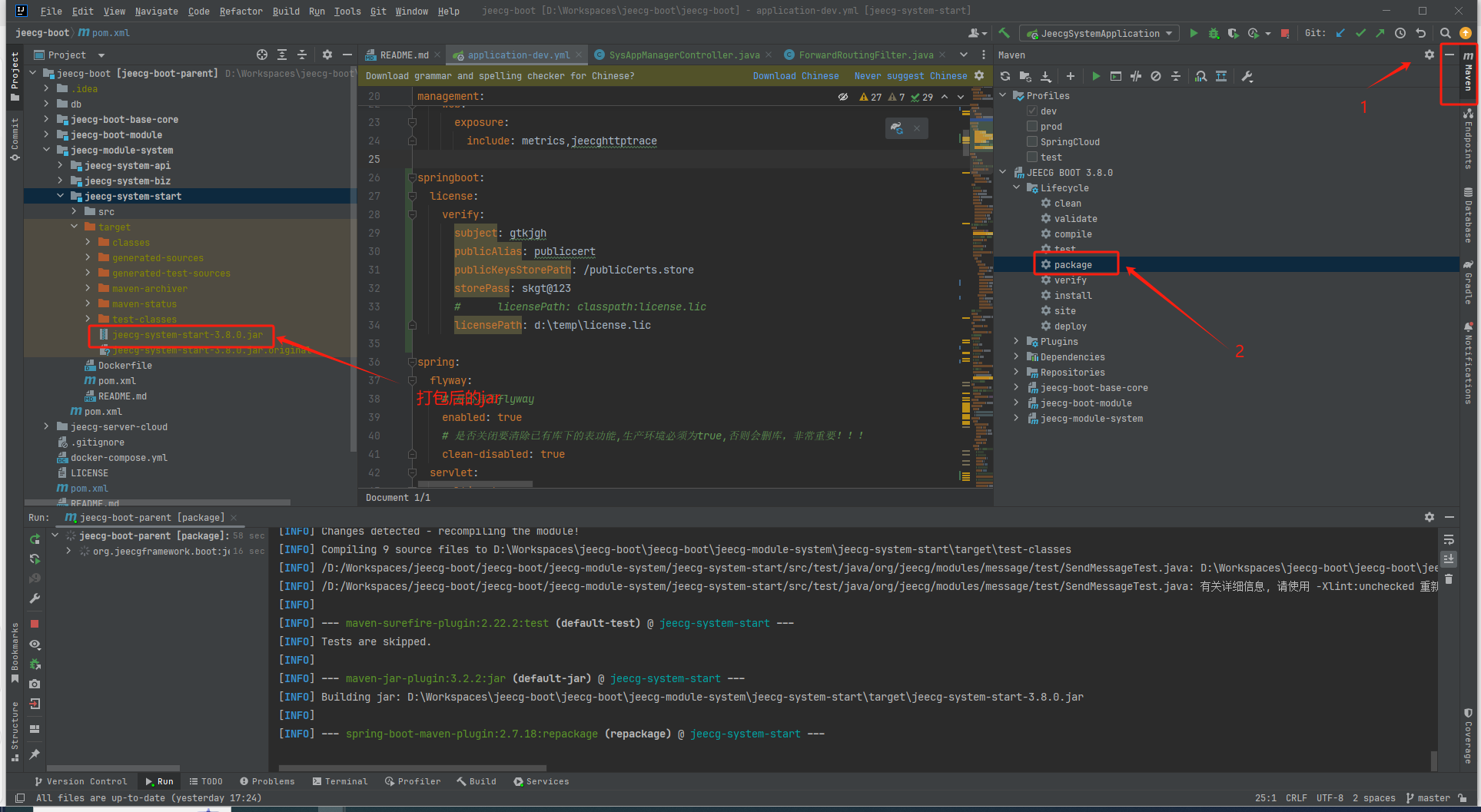This screenshot has width=1481, height=812.
Task: Click Download Chinese link
Action: coord(795,76)
